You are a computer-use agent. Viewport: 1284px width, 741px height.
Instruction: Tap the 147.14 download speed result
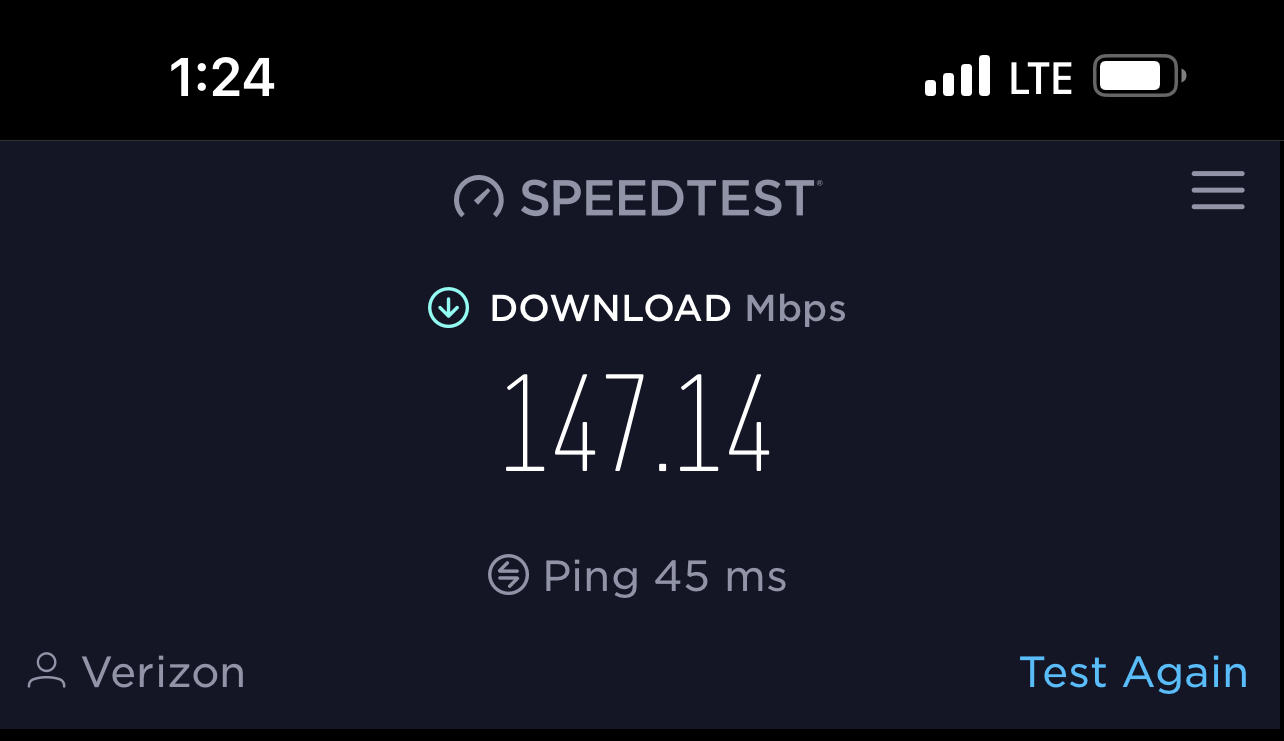coord(637,422)
